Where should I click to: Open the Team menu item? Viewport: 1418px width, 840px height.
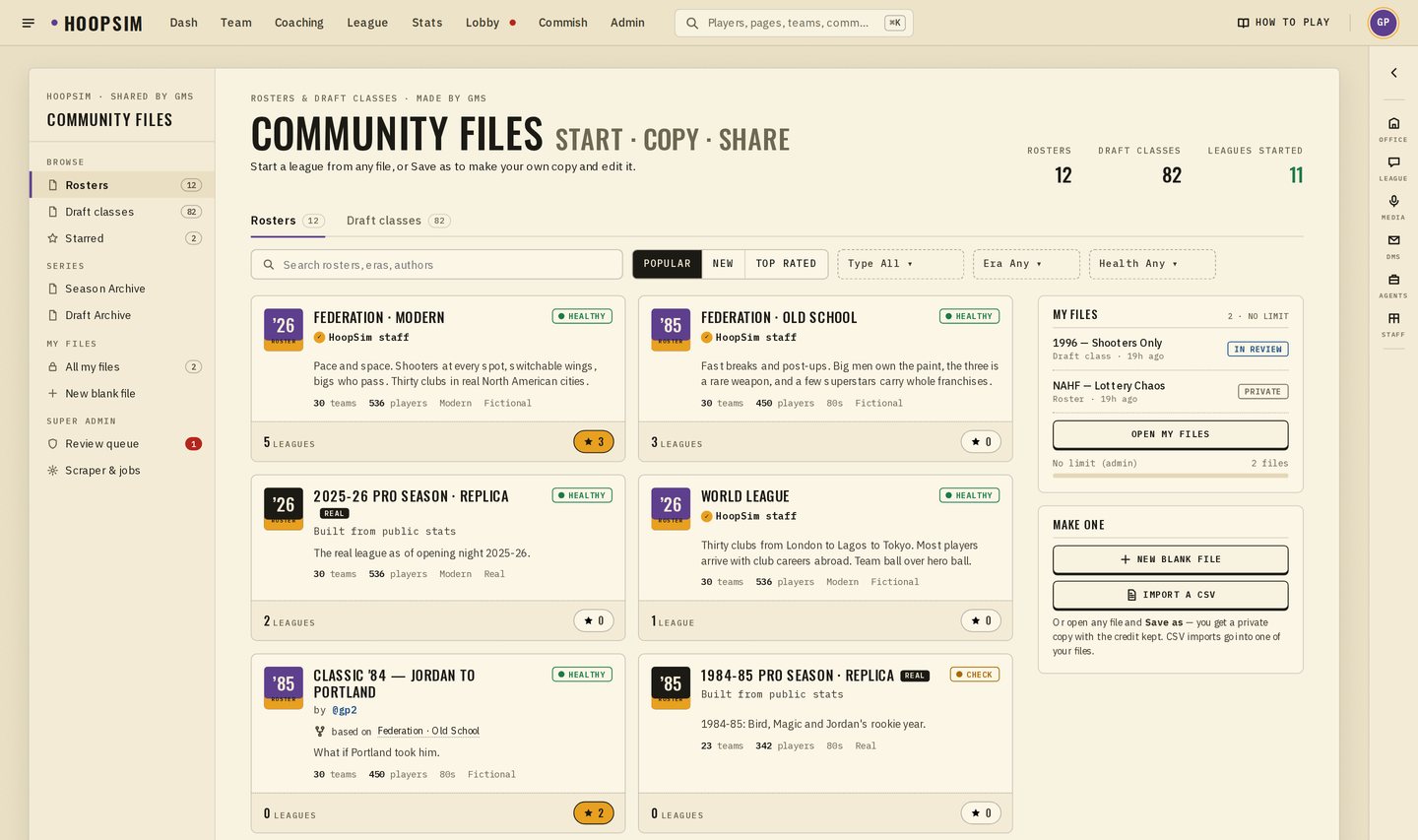[235, 23]
